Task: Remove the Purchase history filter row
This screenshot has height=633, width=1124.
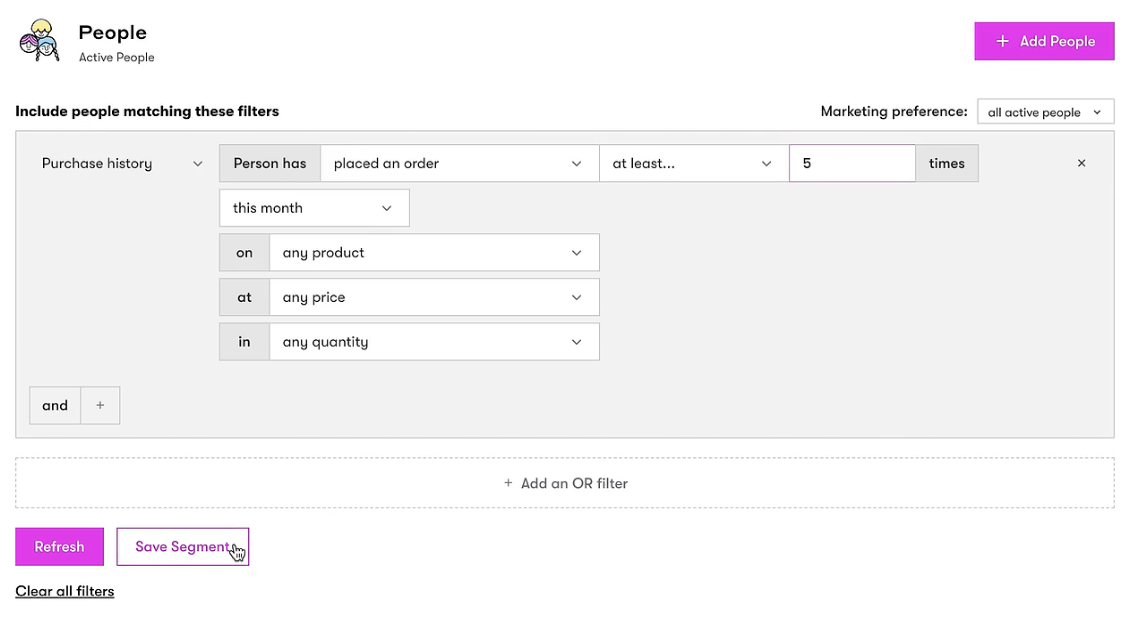Action: pyautogui.click(x=1081, y=163)
